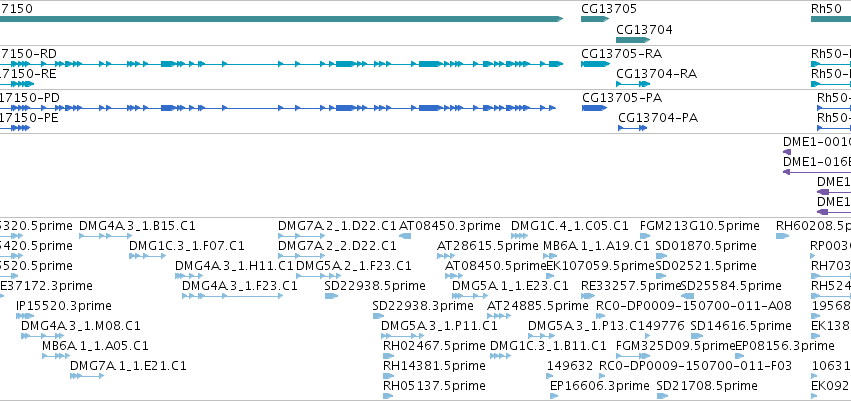Click the 149632 feature label
The image size is (851, 401).
[x=570, y=366]
